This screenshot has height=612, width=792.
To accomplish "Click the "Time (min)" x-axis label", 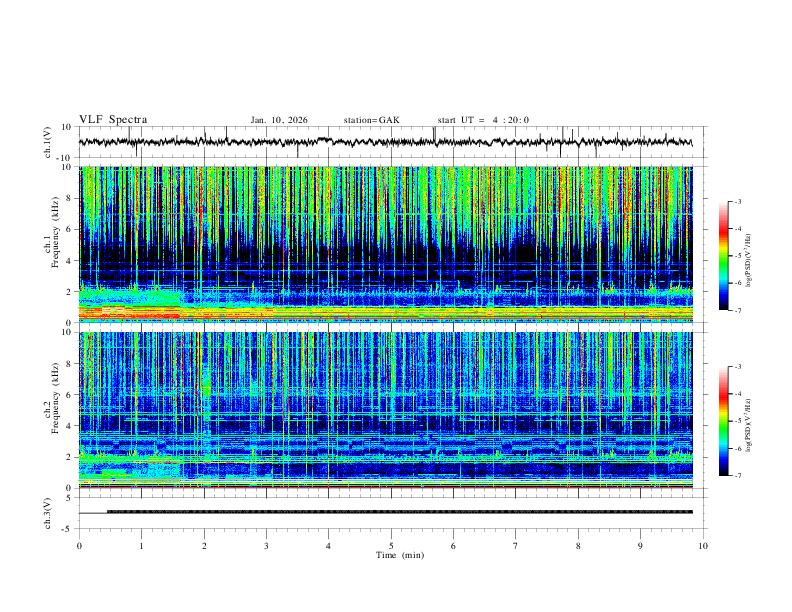I will [400, 555].
